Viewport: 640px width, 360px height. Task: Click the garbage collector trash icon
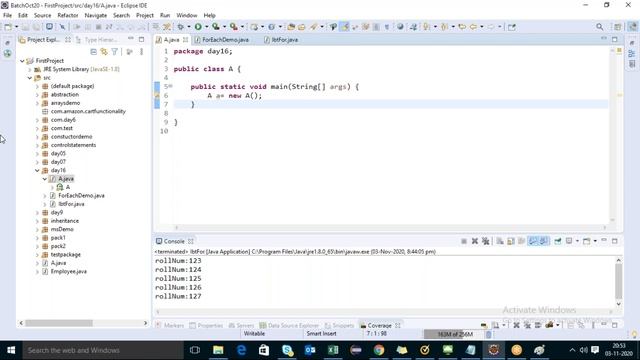[489, 334]
